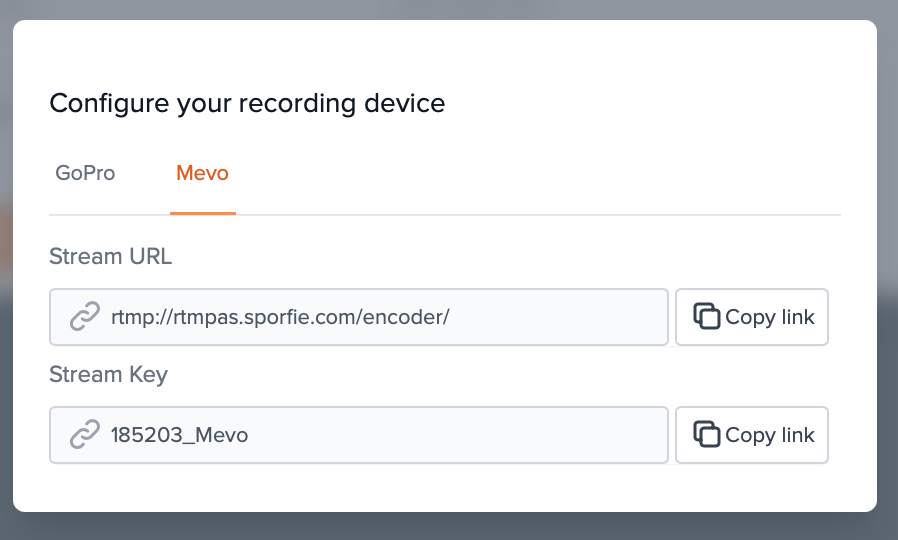The image size is (898, 540).
Task: Click the Configure your recording device heading
Action: (247, 103)
